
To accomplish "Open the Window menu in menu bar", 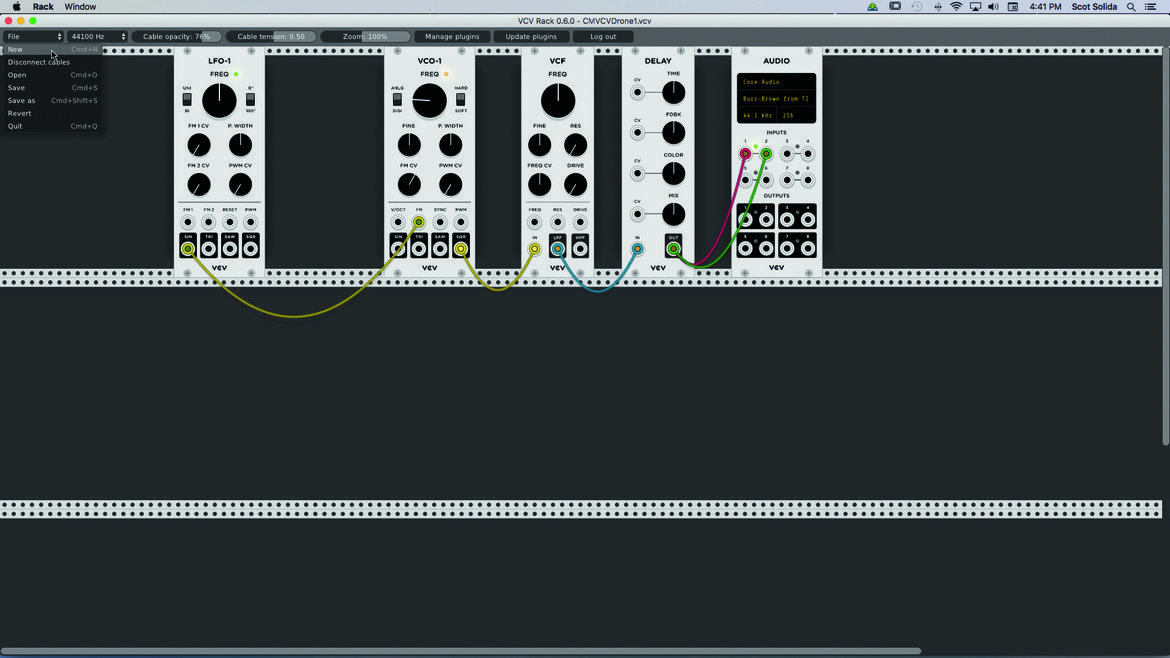I will coord(80,7).
